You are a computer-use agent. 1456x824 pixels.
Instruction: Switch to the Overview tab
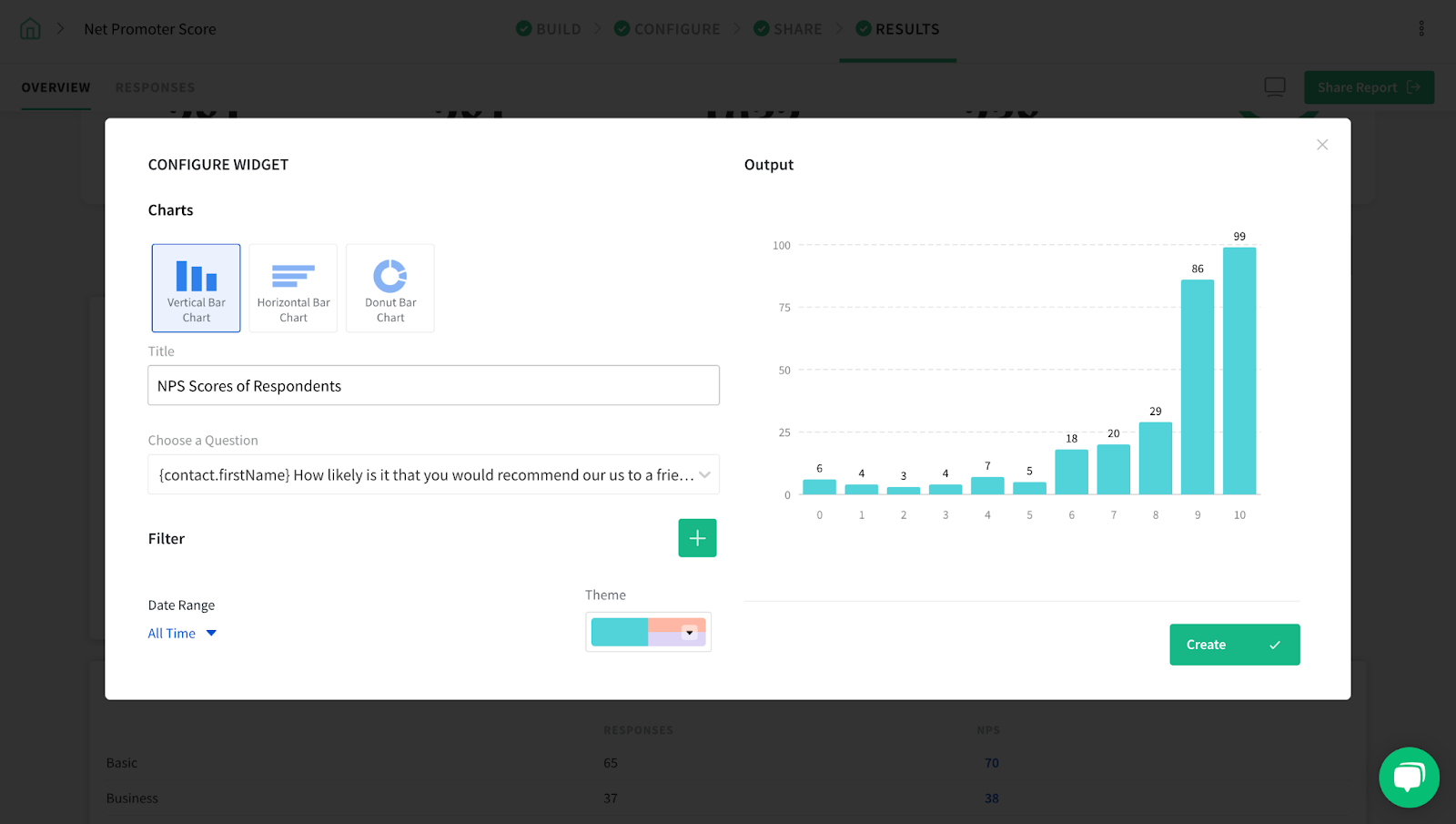[56, 87]
